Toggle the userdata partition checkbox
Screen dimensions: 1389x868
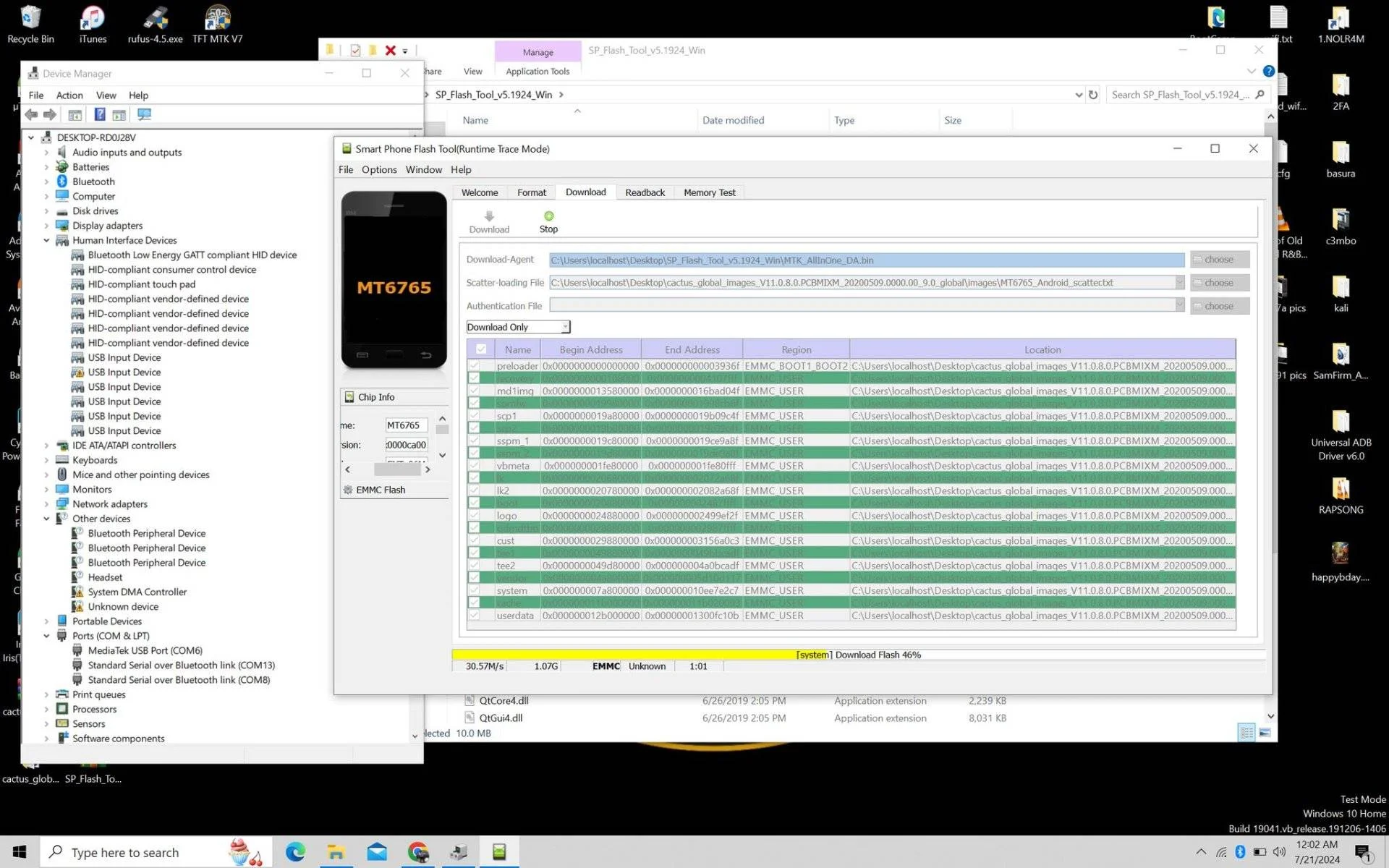pos(474,616)
